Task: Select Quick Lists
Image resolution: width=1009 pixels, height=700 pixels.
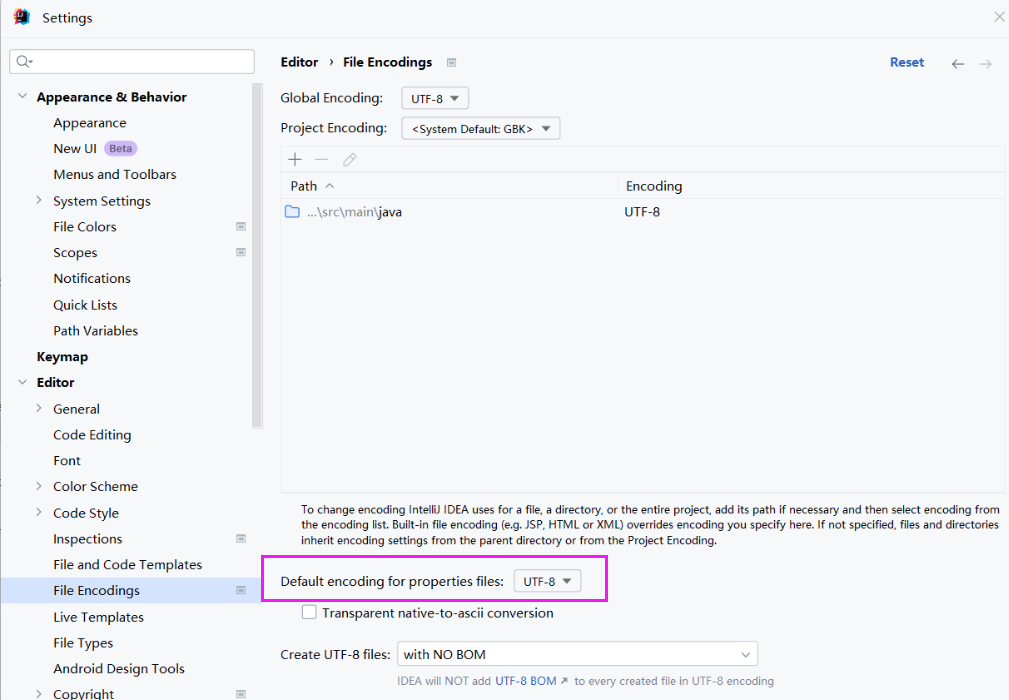Action: pos(85,305)
